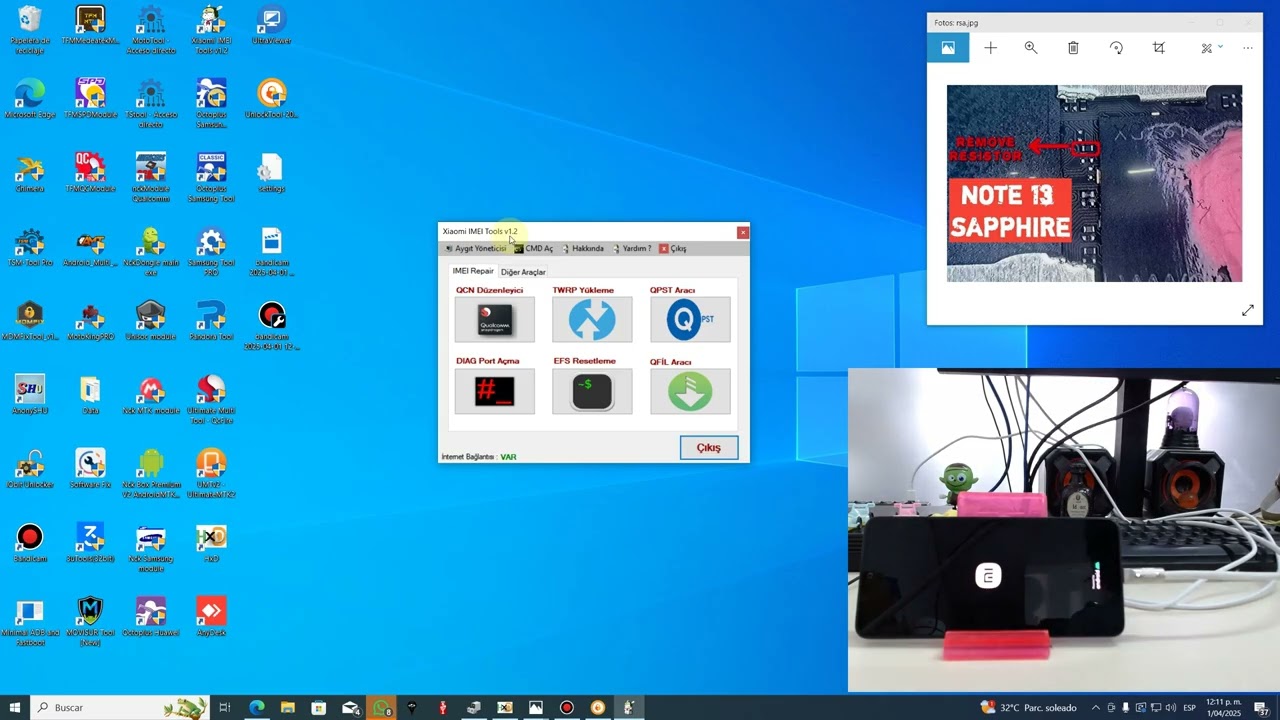Open the QCN Düzenleyici Qualcomm tool
This screenshot has width=1280, height=720.
(494, 320)
